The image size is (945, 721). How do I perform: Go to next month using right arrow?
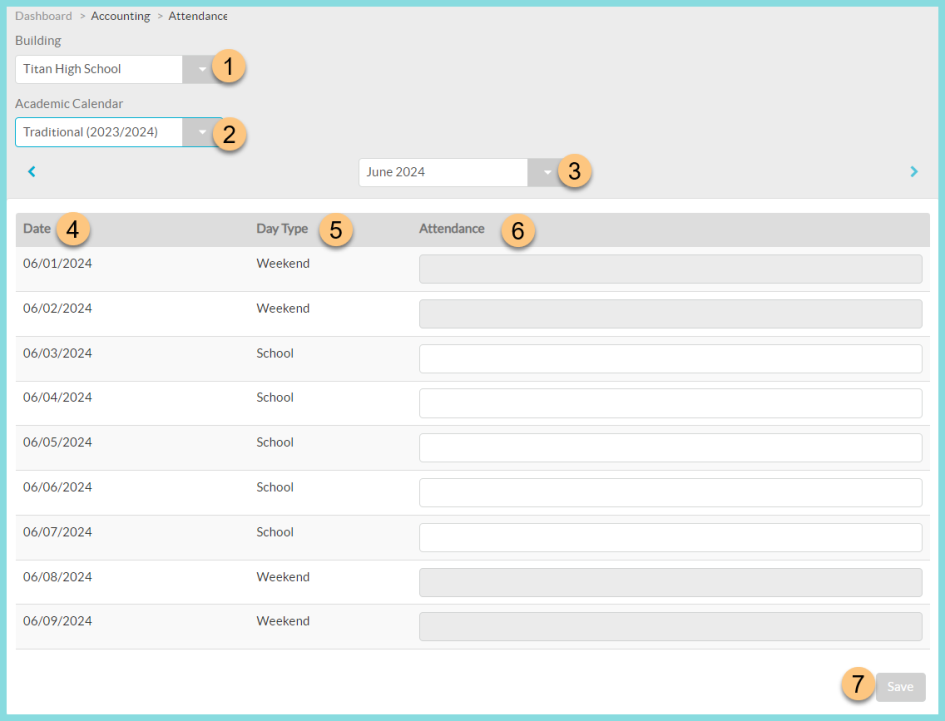pos(913,172)
